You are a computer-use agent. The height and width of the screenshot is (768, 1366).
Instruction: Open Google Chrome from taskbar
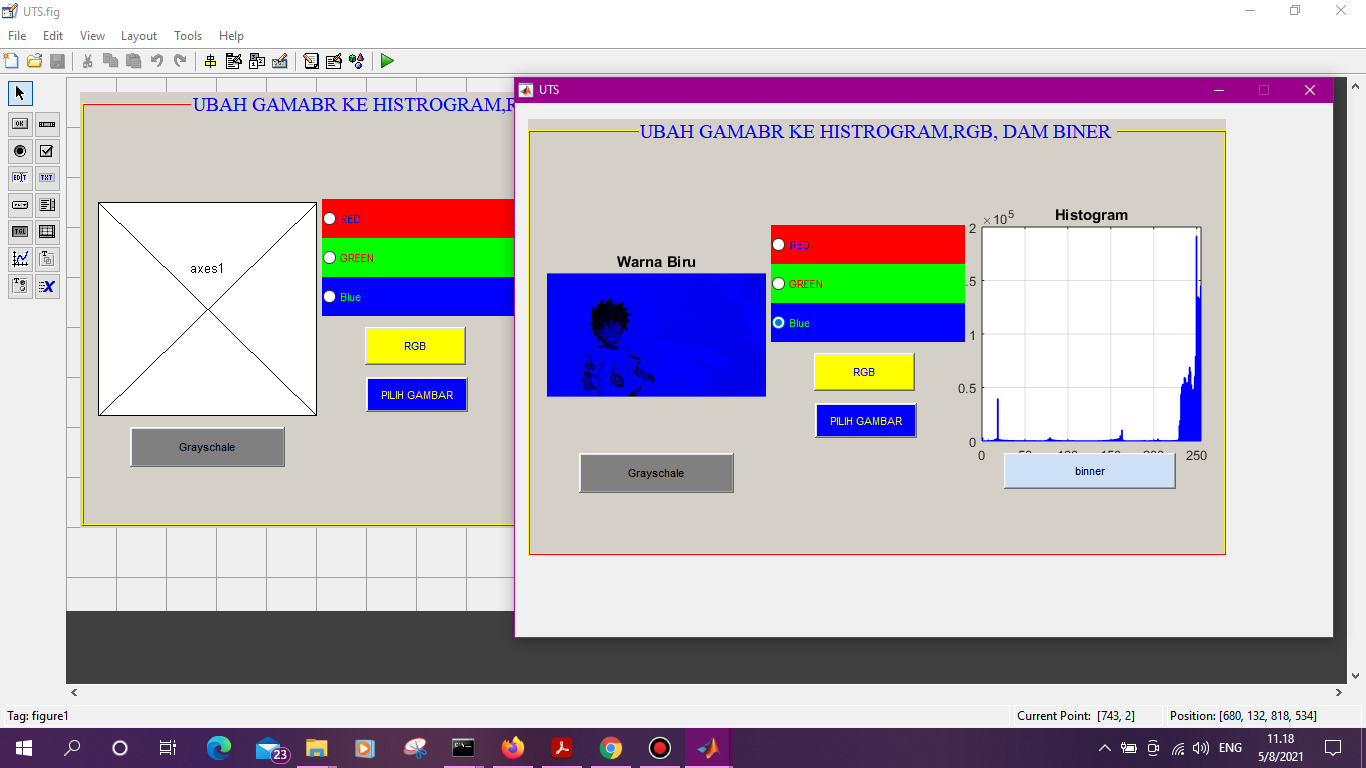click(x=611, y=748)
